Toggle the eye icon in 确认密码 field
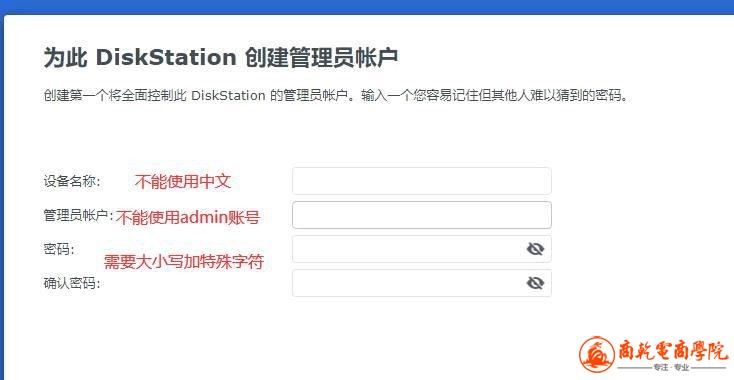Image resolution: width=734 pixels, height=380 pixels. coord(535,283)
